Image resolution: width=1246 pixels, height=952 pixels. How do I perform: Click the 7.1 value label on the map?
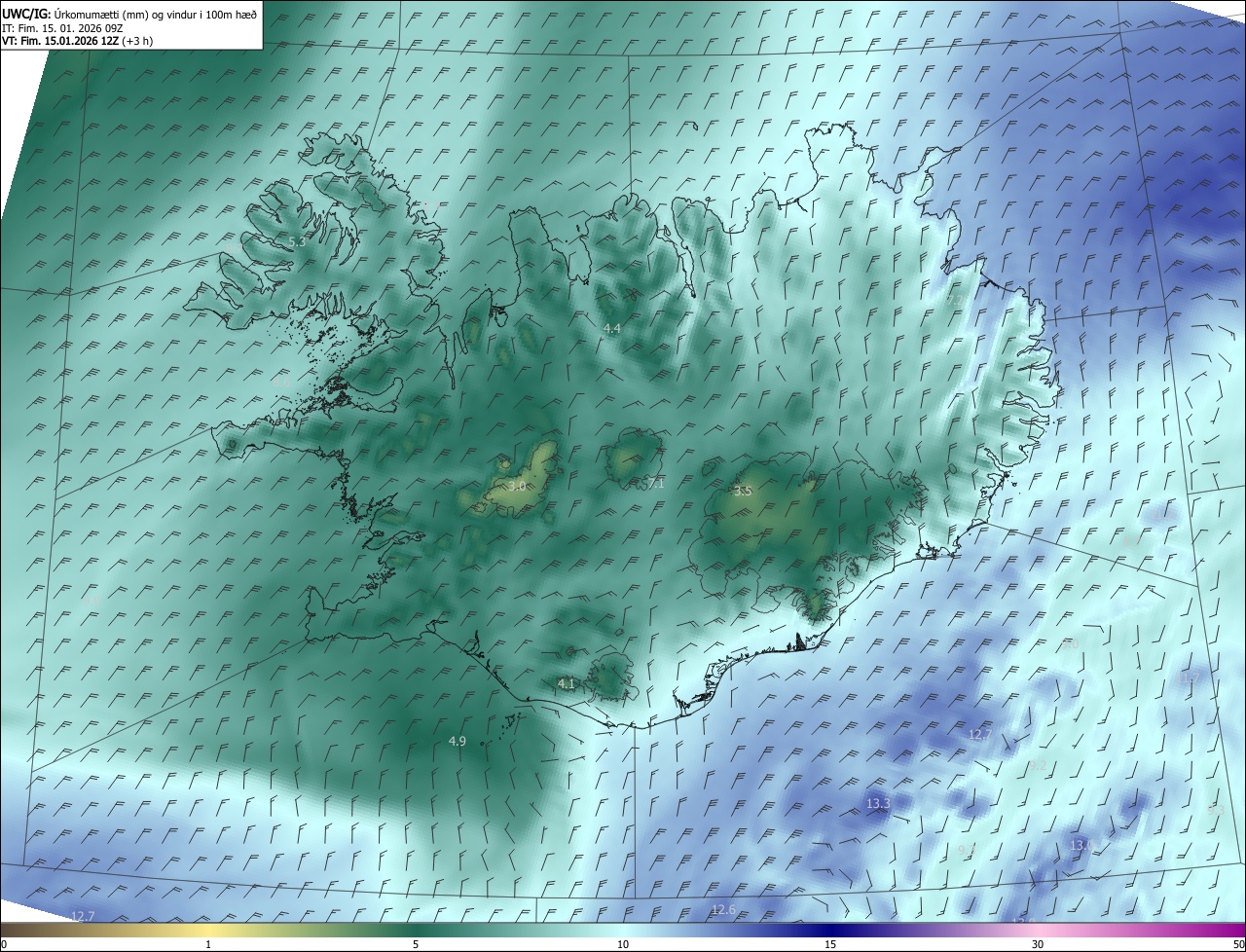pyautogui.click(x=656, y=484)
